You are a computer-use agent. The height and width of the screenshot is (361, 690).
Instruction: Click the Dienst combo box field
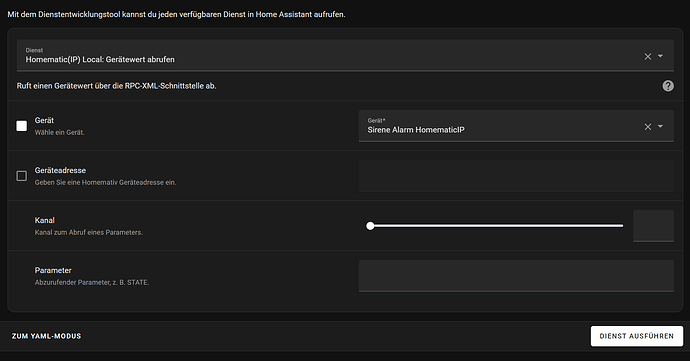345,55
